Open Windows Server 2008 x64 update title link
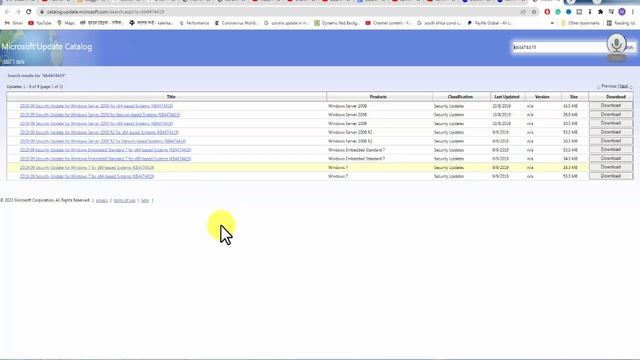 [96, 106]
